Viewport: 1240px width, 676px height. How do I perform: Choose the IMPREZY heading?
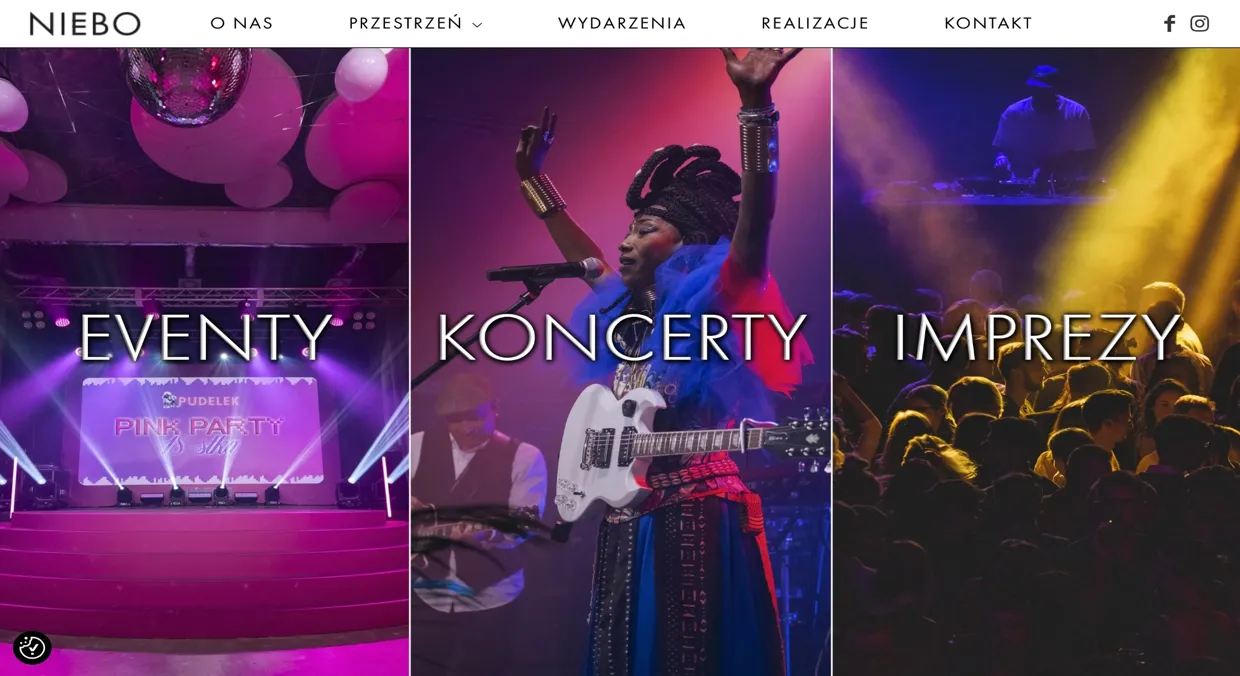click(1036, 338)
